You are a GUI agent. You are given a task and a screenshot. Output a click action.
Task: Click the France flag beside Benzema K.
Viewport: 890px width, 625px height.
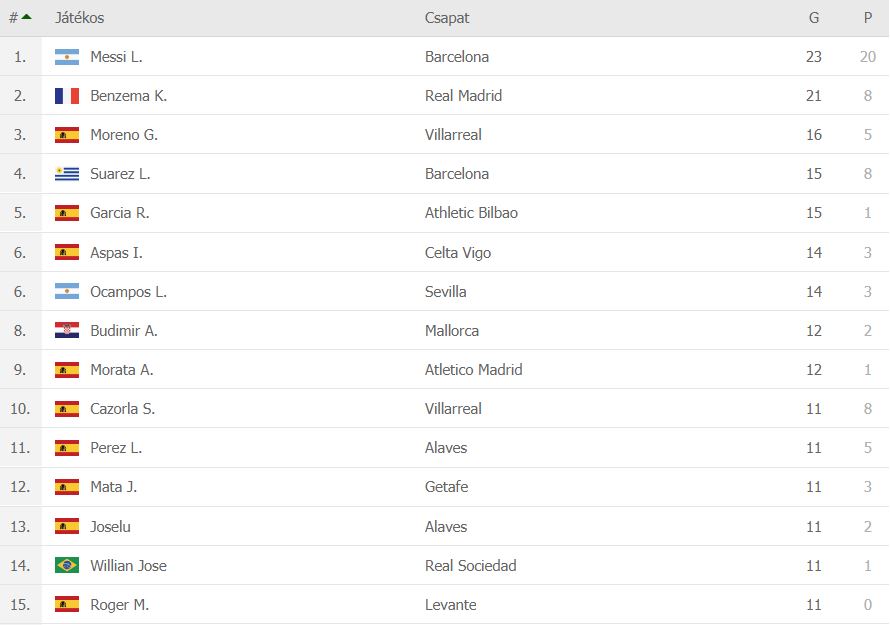67,96
